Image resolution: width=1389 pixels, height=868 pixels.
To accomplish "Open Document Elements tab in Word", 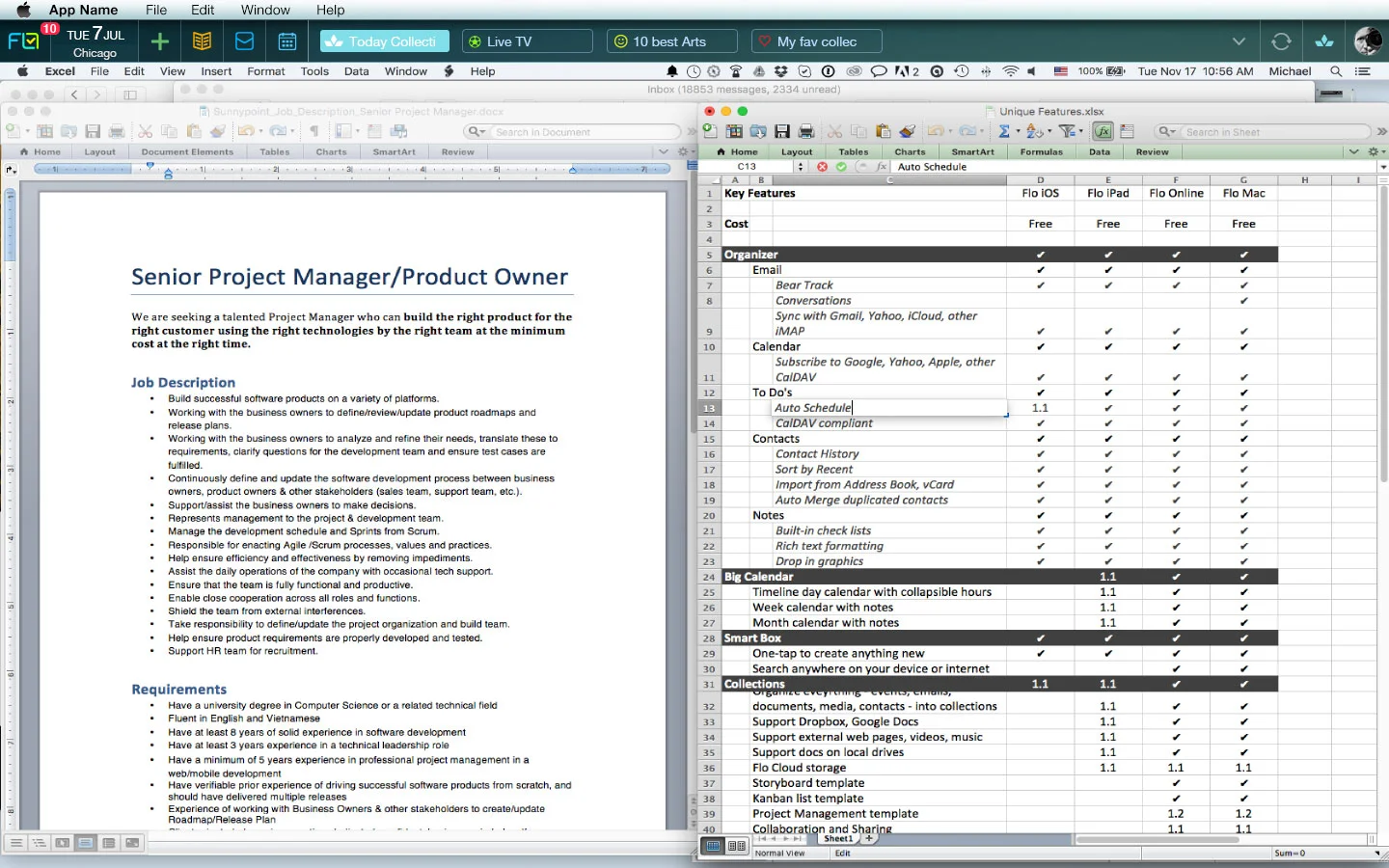I will tap(187, 151).
